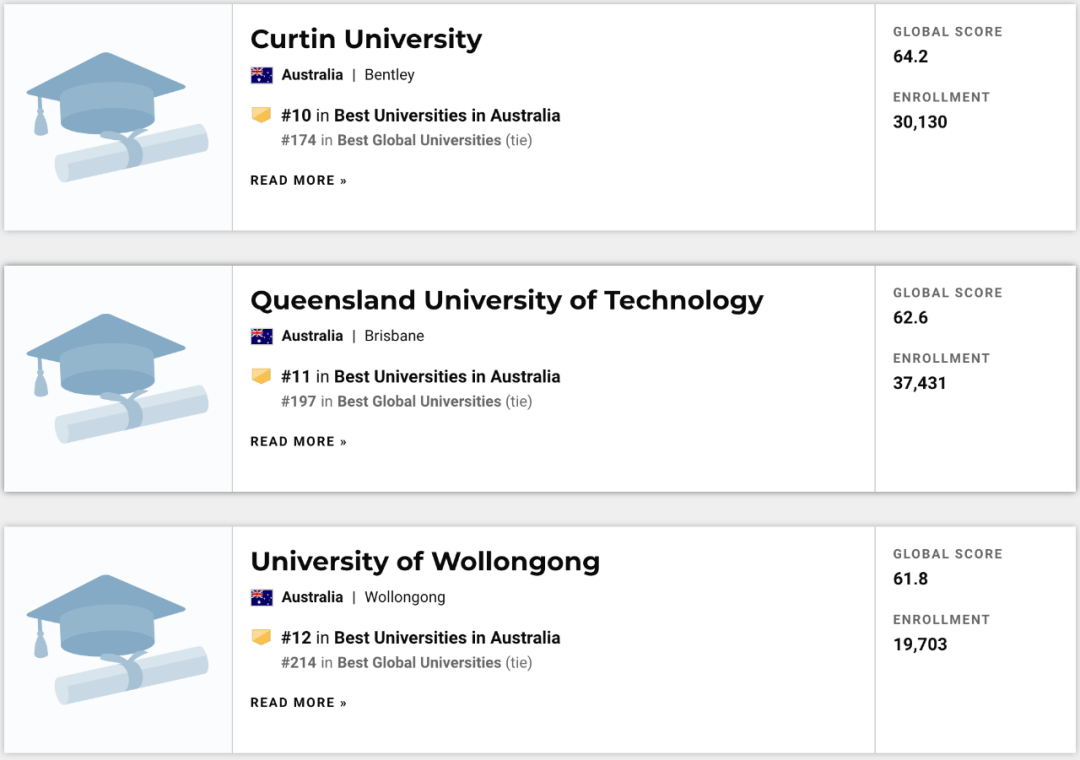Click READ MORE under University of Wollongong
The width and height of the screenshot is (1080, 760).
pos(298,703)
